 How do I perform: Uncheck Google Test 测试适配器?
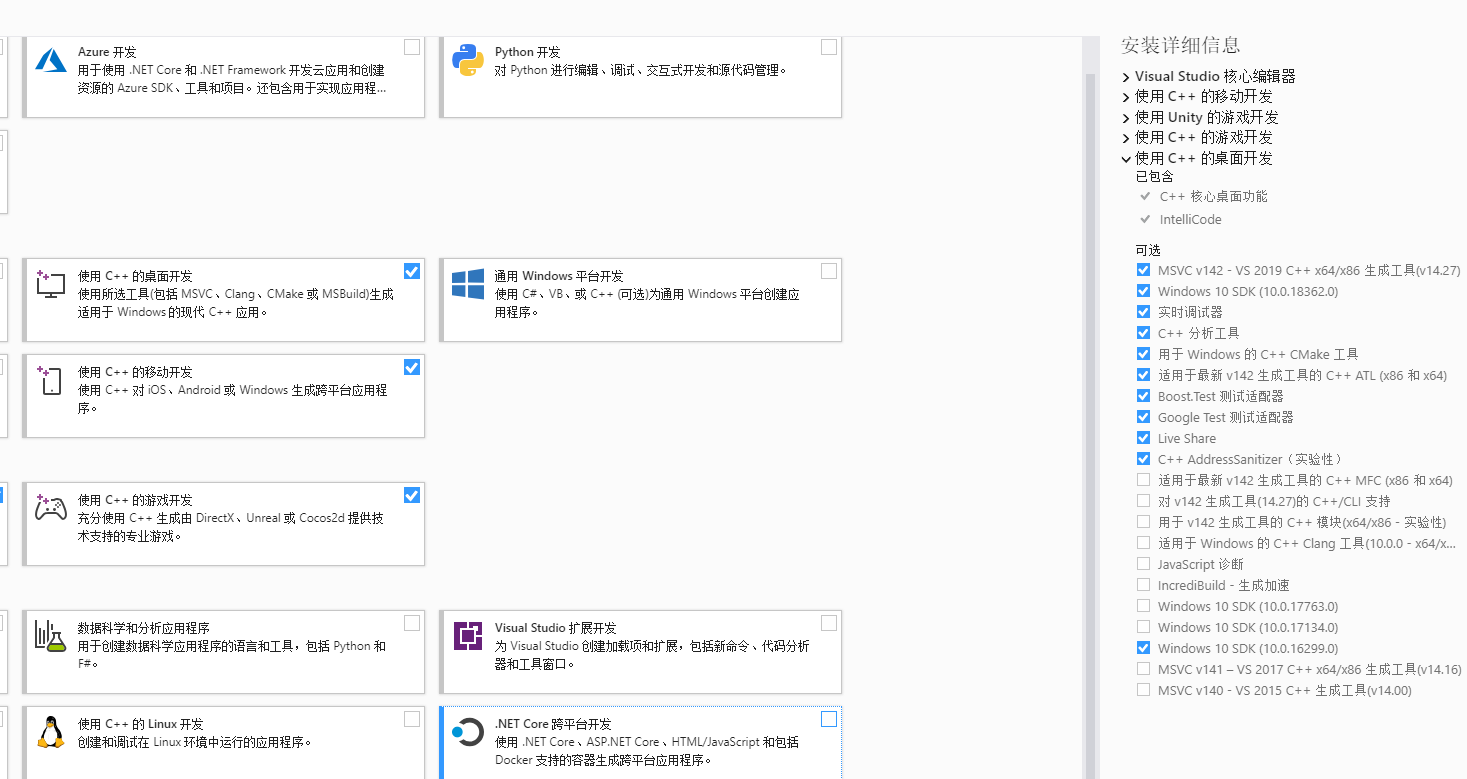(1143, 417)
